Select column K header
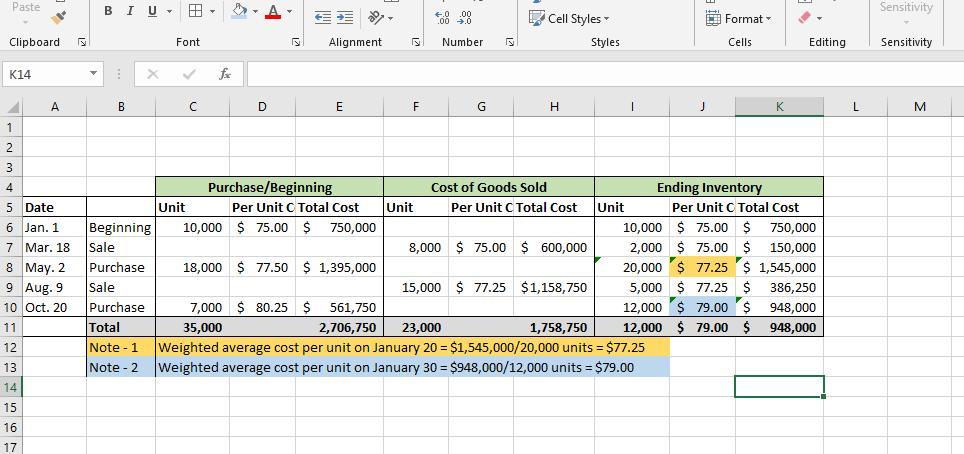 [779, 106]
